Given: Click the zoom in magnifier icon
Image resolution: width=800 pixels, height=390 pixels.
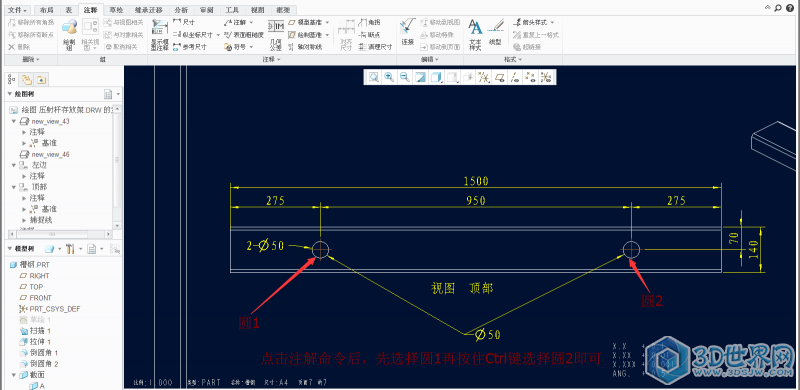Looking at the screenshot, I should click(x=389, y=77).
